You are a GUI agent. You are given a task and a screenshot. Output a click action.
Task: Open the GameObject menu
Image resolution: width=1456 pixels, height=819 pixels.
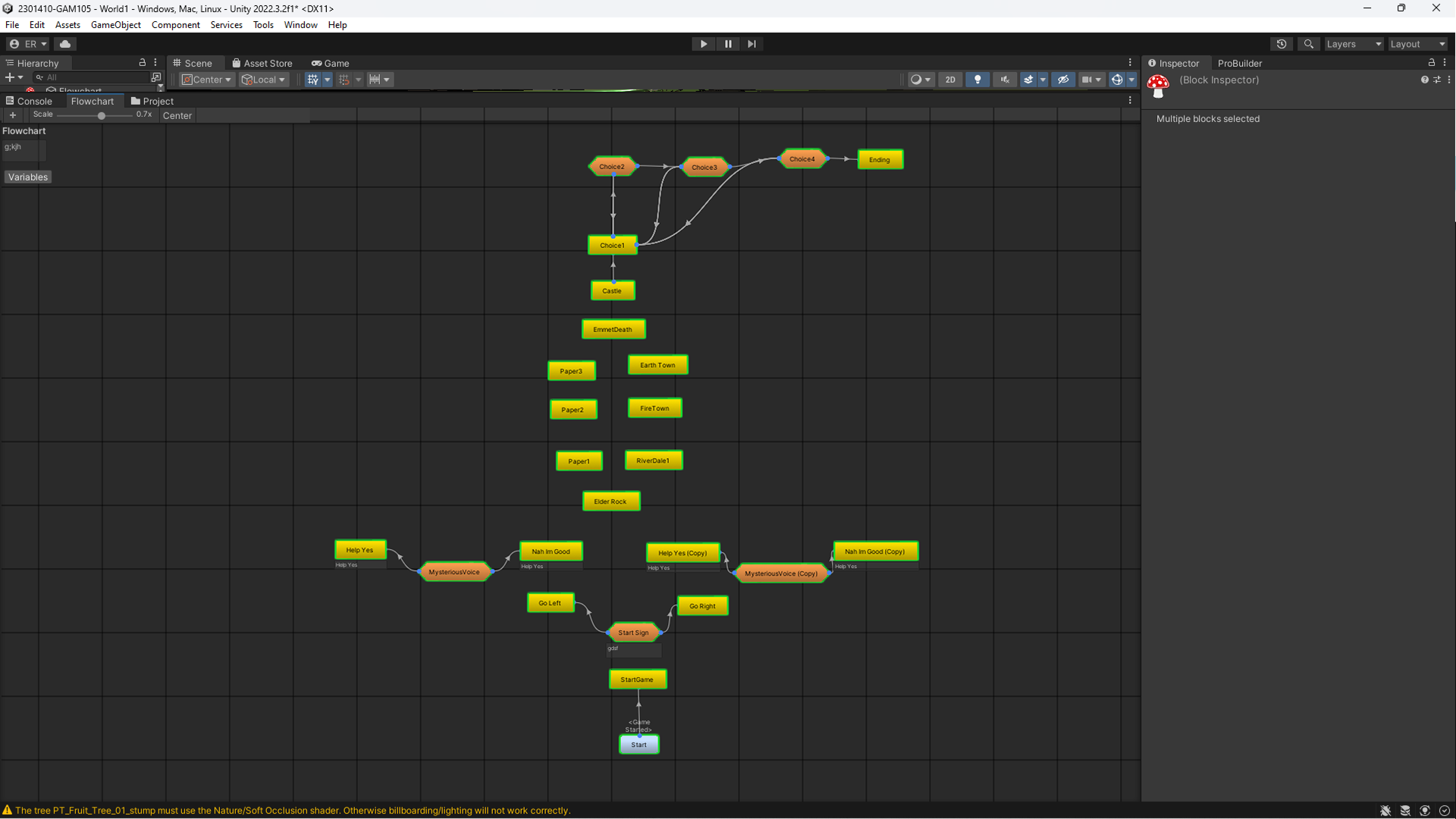[116, 25]
